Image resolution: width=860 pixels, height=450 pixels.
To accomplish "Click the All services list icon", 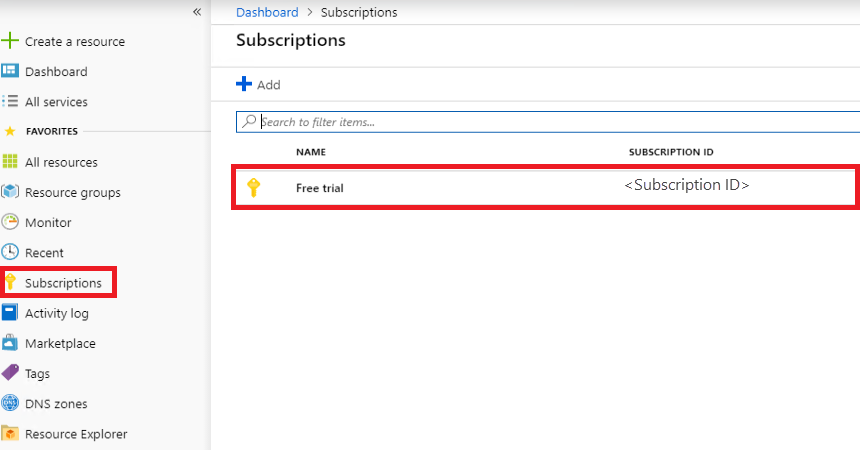I will coord(10,101).
